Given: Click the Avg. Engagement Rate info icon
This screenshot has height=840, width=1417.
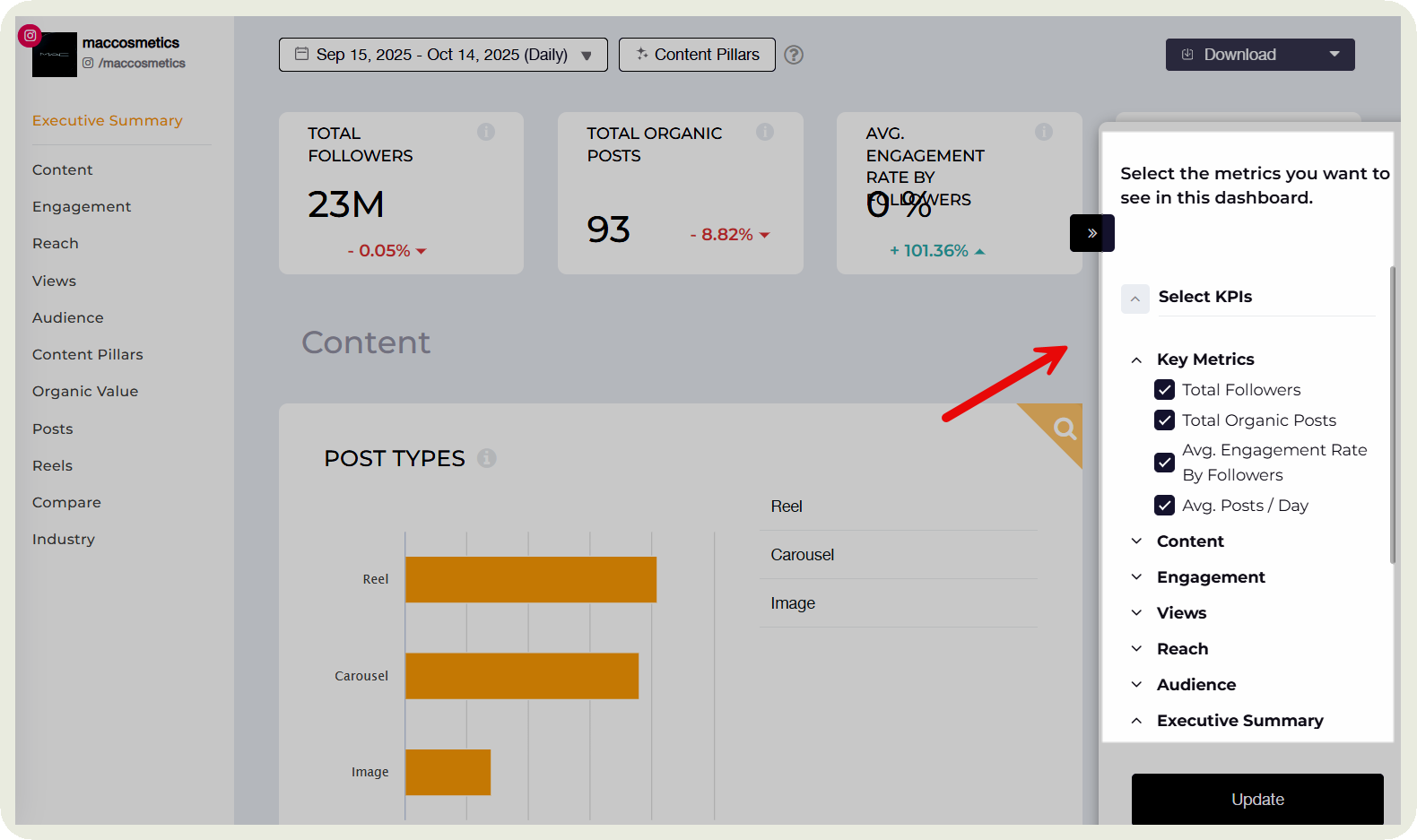Looking at the screenshot, I should [1044, 132].
